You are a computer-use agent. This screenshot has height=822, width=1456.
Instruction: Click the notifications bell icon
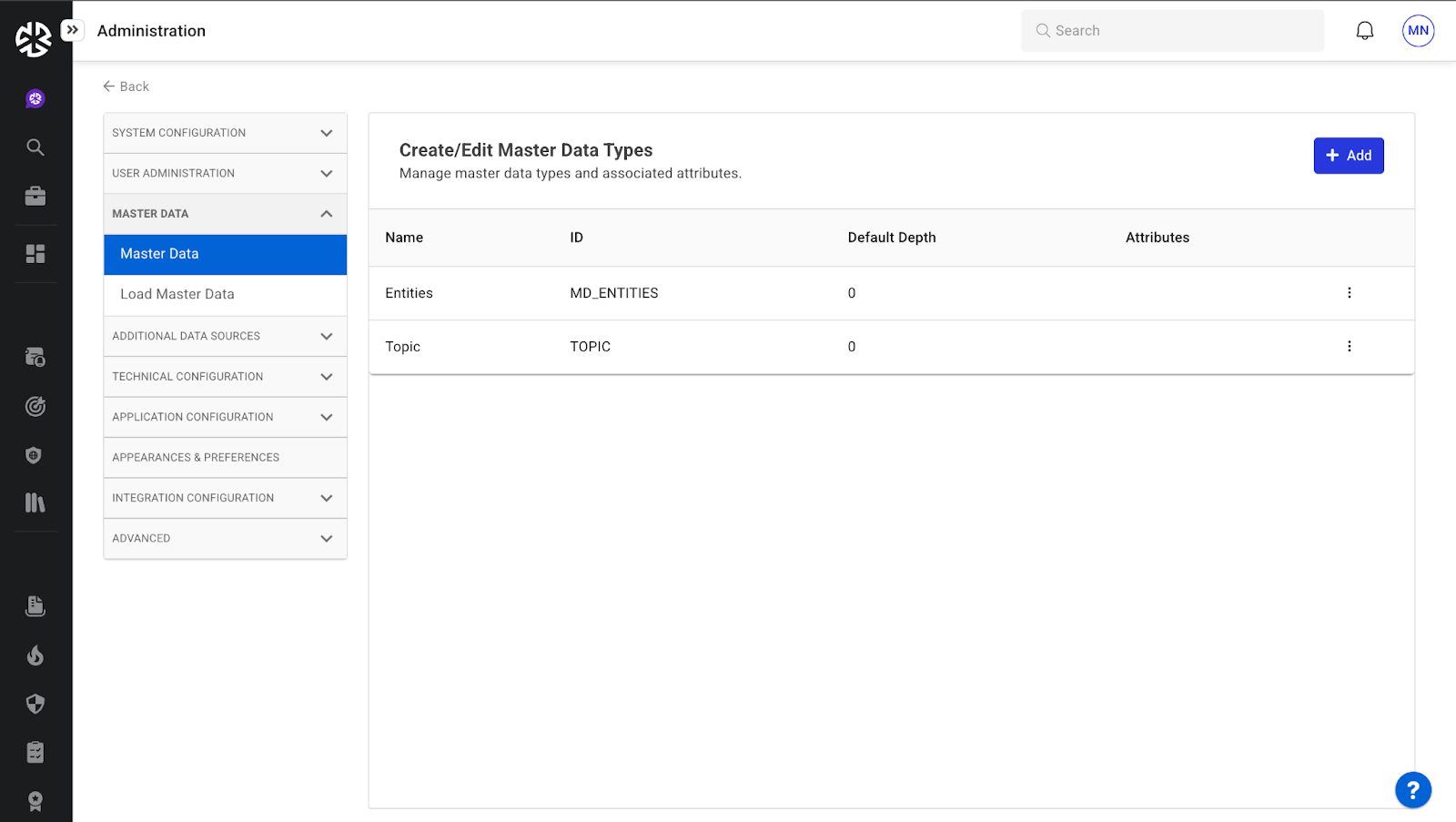pyautogui.click(x=1364, y=31)
